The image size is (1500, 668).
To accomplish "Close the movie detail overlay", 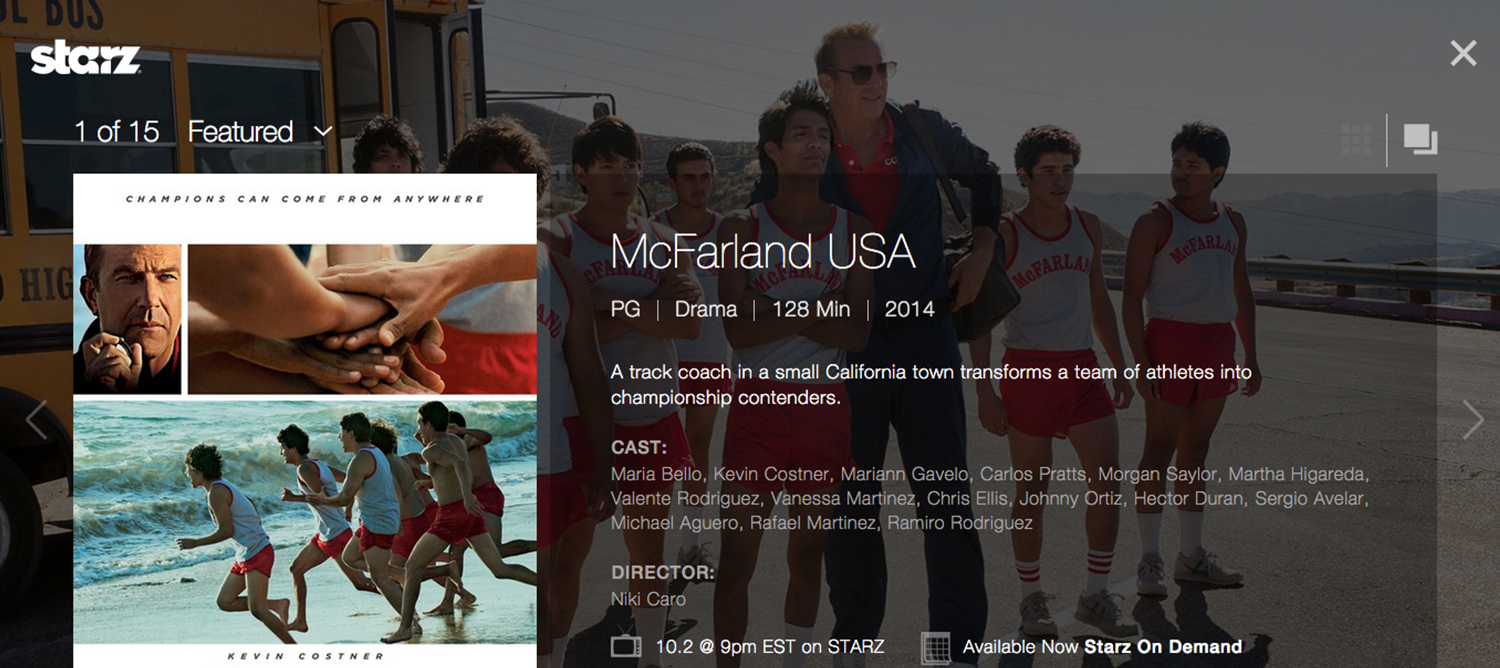I will coord(1463,53).
